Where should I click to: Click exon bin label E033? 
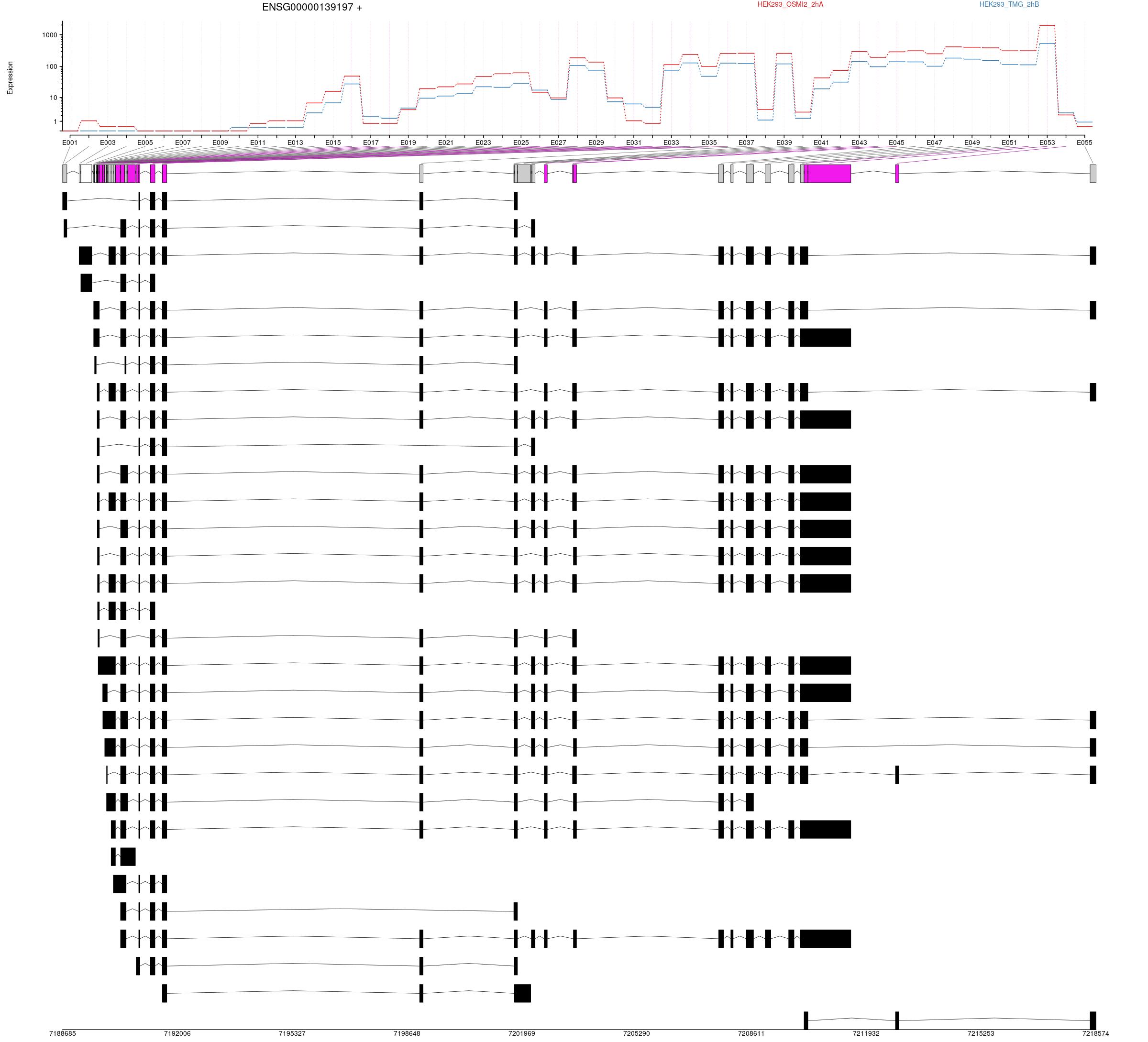click(x=672, y=143)
